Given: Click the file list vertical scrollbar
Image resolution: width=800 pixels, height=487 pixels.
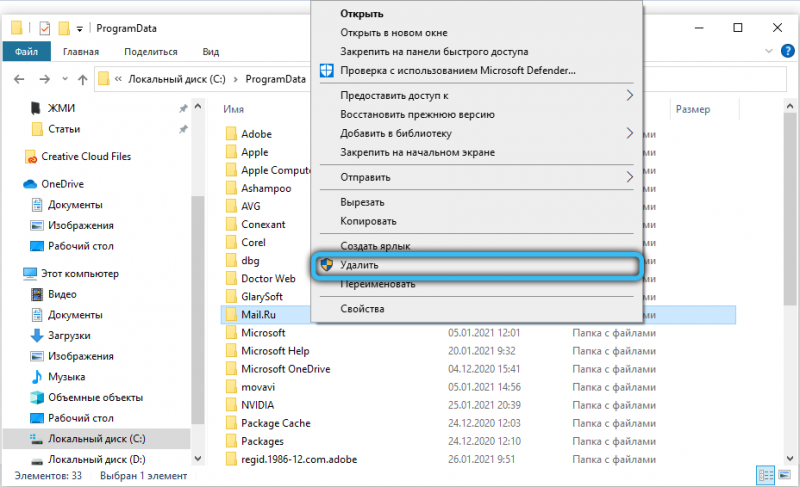Looking at the screenshot, I should (x=790, y=209).
